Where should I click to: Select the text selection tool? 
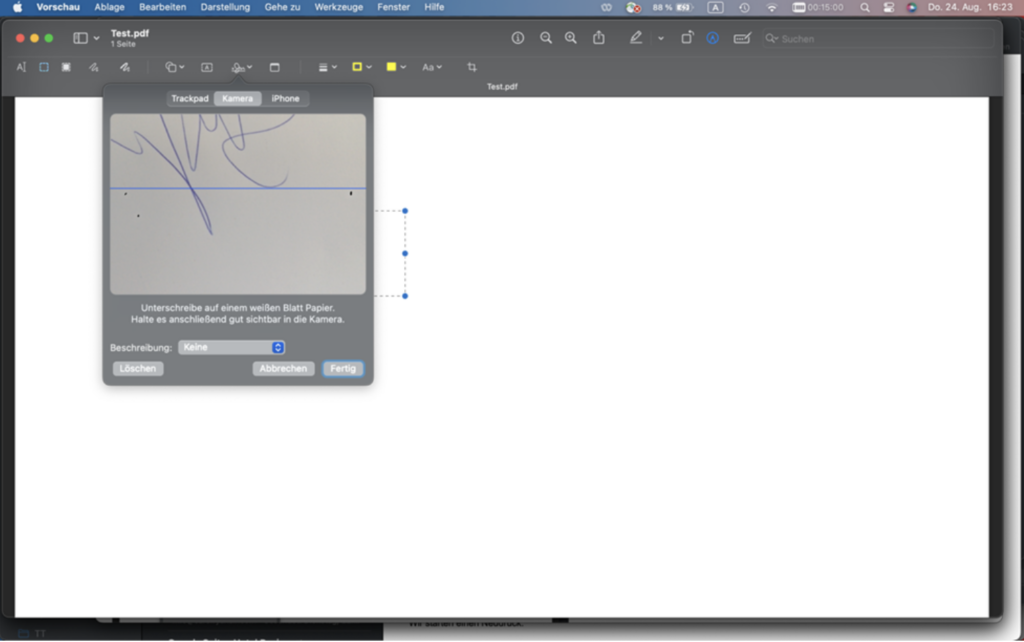[21, 67]
